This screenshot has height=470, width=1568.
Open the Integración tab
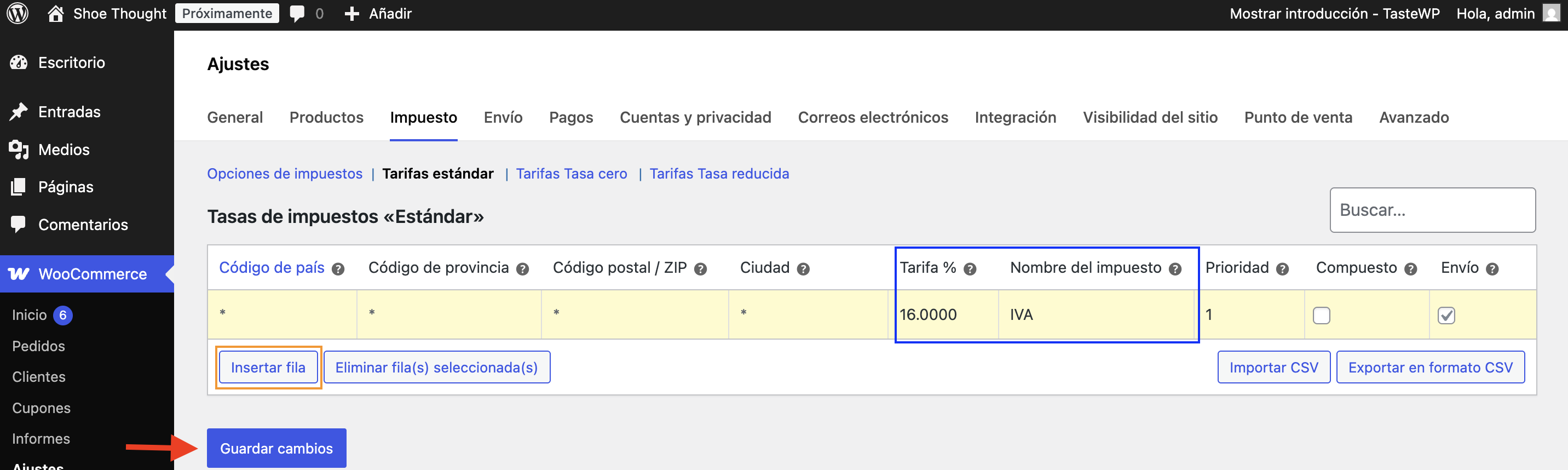tap(1015, 117)
